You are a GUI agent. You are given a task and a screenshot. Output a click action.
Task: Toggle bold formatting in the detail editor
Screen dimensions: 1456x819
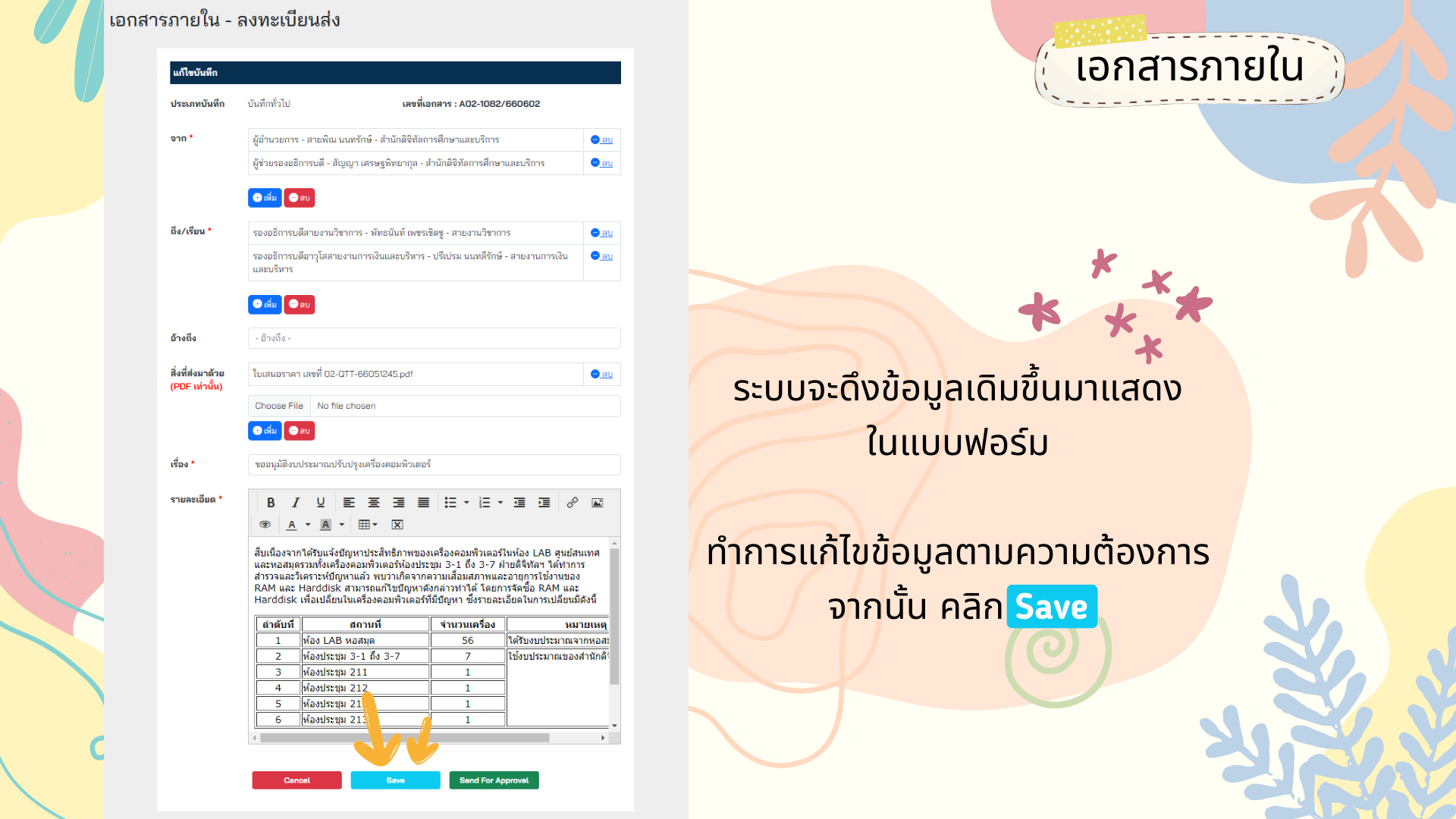[x=271, y=503]
